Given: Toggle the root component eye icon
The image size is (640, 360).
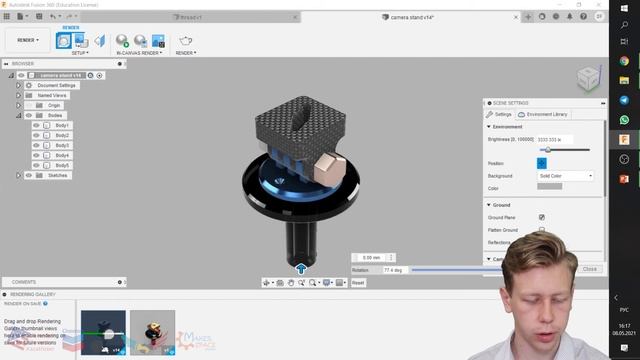Looking at the screenshot, I should pyautogui.click(x=21, y=76).
